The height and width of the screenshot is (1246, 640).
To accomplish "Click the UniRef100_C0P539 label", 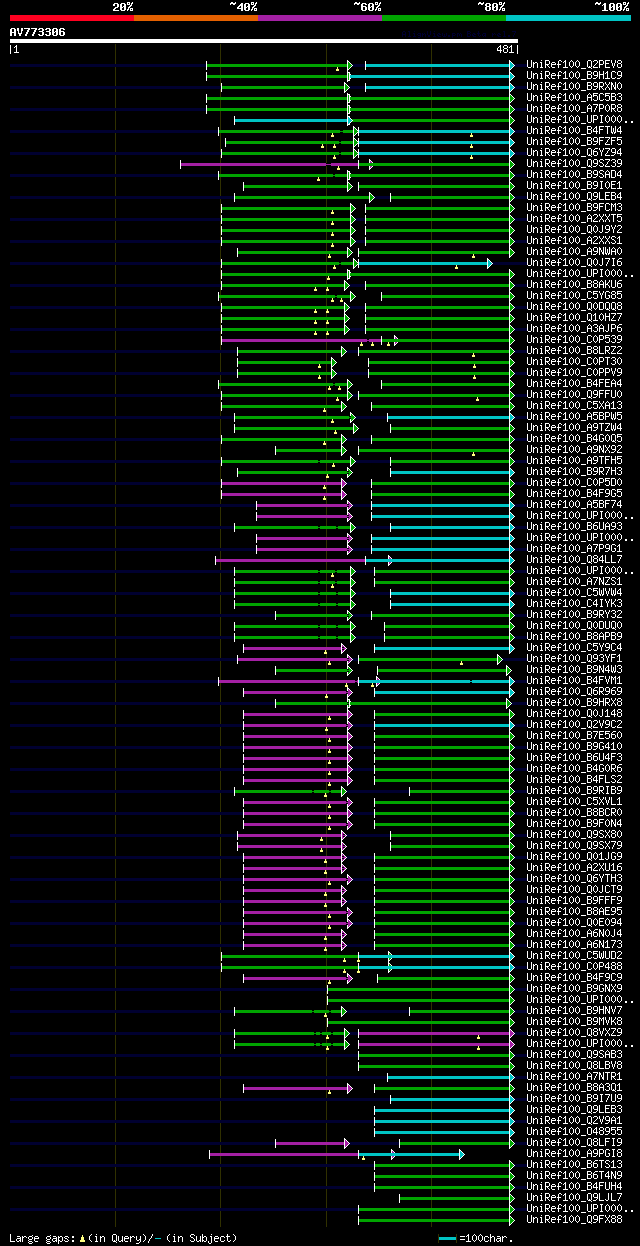I will click(574, 339).
